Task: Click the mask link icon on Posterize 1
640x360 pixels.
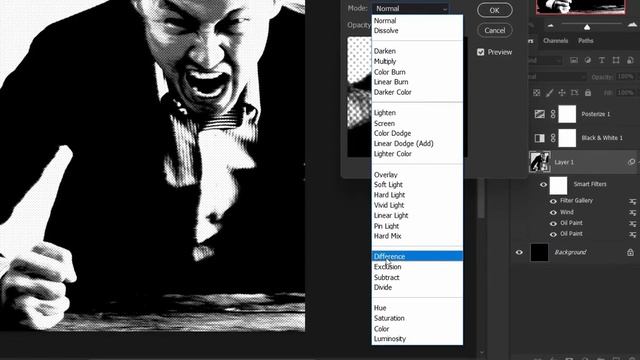Action: coord(553,114)
